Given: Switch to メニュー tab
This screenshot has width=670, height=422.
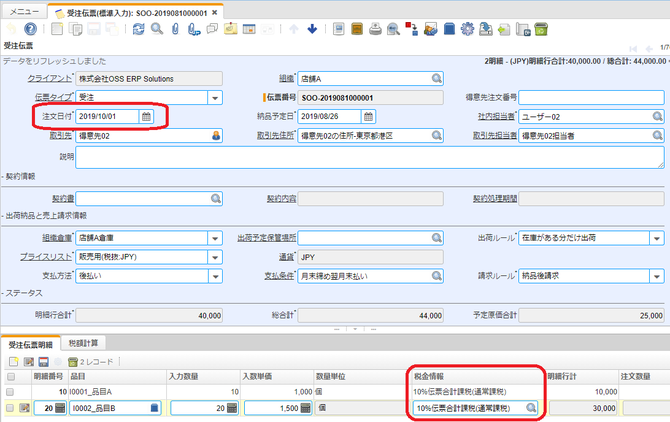Looking at the screenshot, I should point(24,12).
